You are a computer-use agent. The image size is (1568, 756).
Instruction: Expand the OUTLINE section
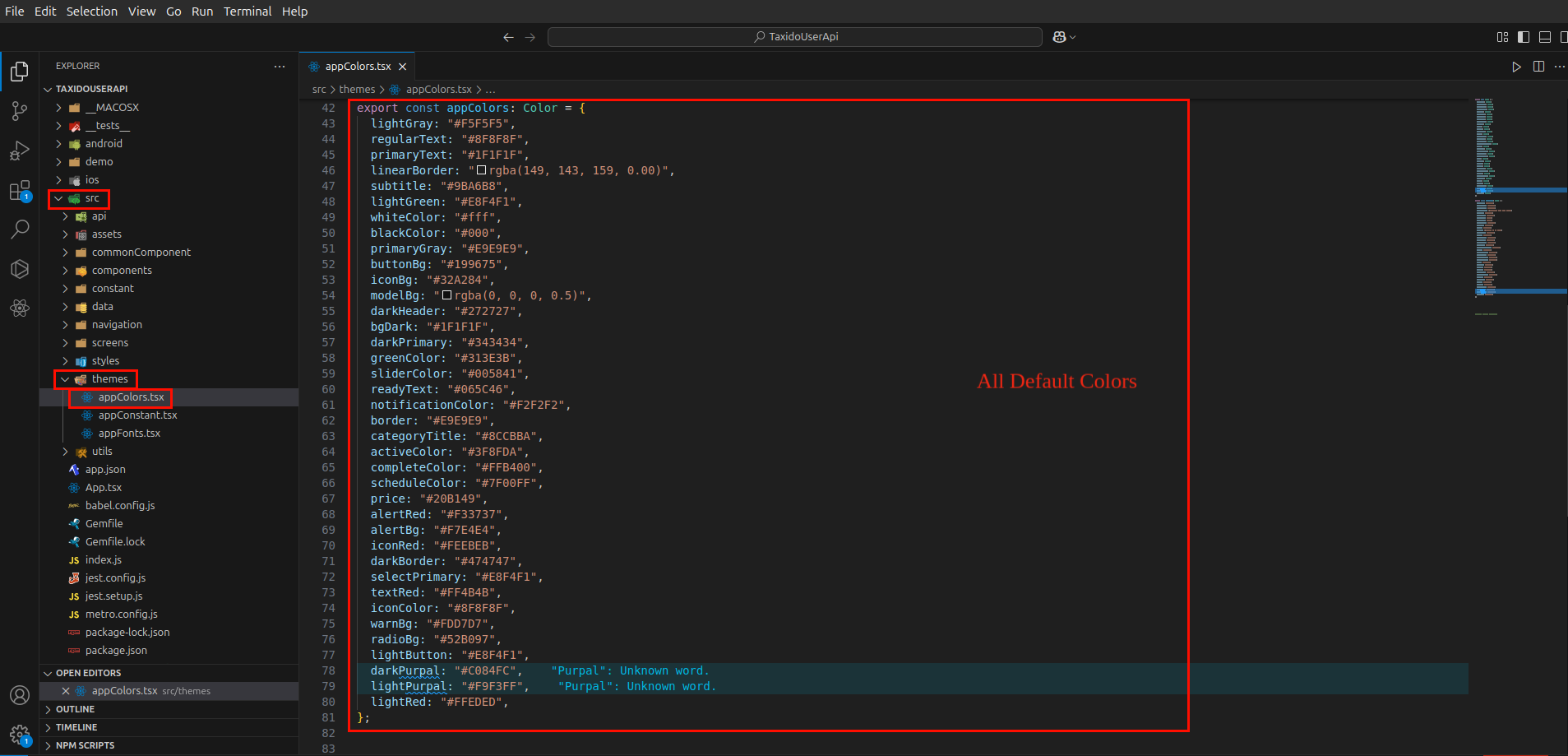tap(75, 709)
